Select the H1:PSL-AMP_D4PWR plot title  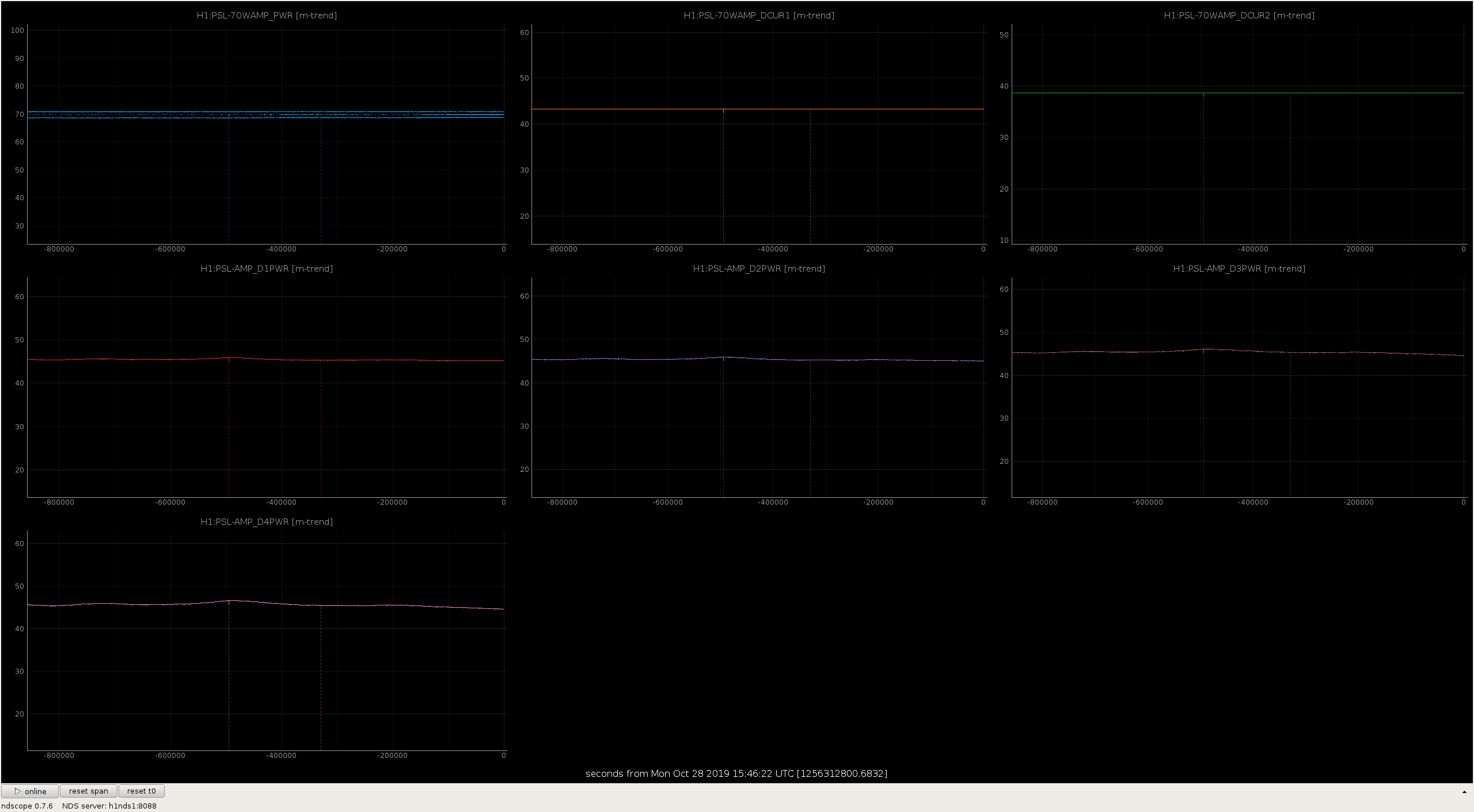coord(267,522)
